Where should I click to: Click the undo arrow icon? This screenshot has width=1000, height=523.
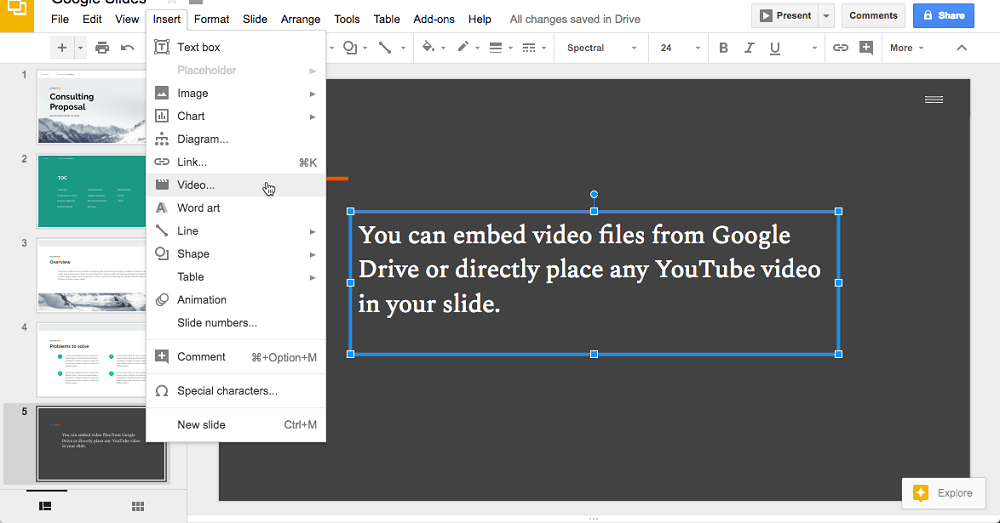tap(128, 48)
